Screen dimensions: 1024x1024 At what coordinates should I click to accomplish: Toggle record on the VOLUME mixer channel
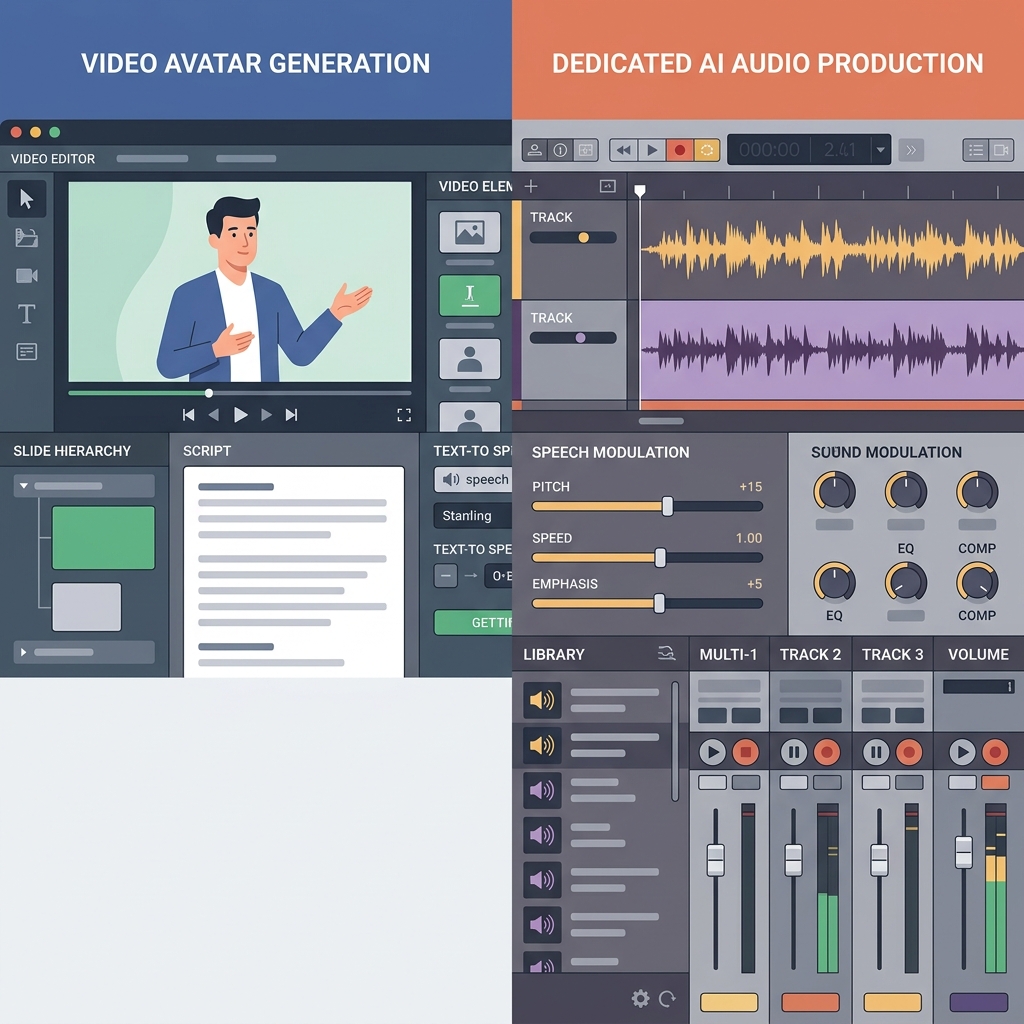pos(995,752)
